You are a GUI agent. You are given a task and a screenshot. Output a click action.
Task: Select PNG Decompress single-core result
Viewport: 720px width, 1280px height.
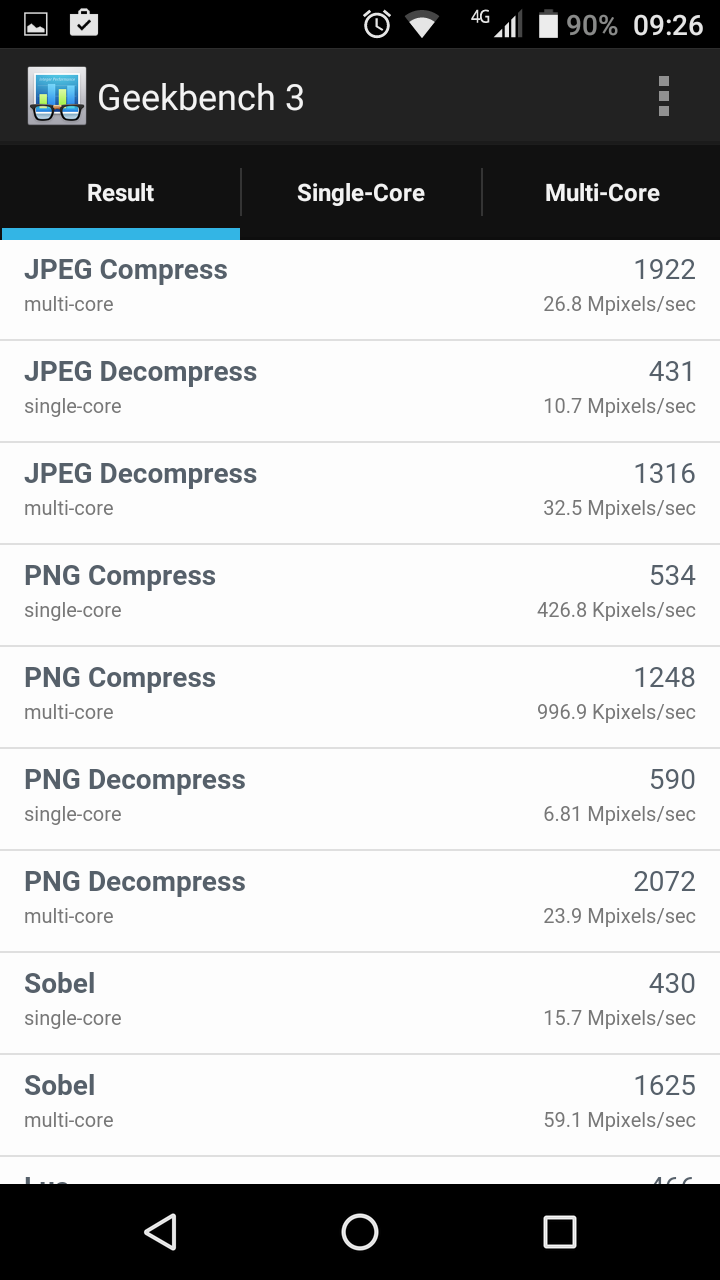[360, 797]
